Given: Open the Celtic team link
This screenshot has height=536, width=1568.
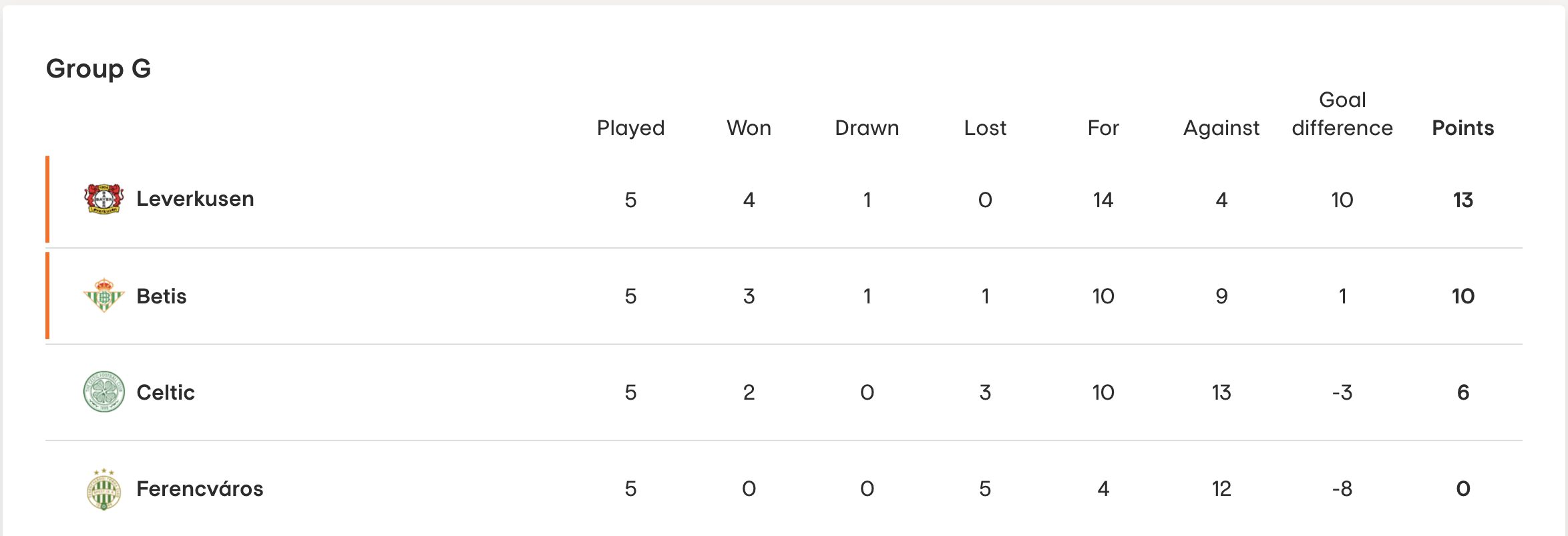Looking at the screenshot, I should coord(166,392).
